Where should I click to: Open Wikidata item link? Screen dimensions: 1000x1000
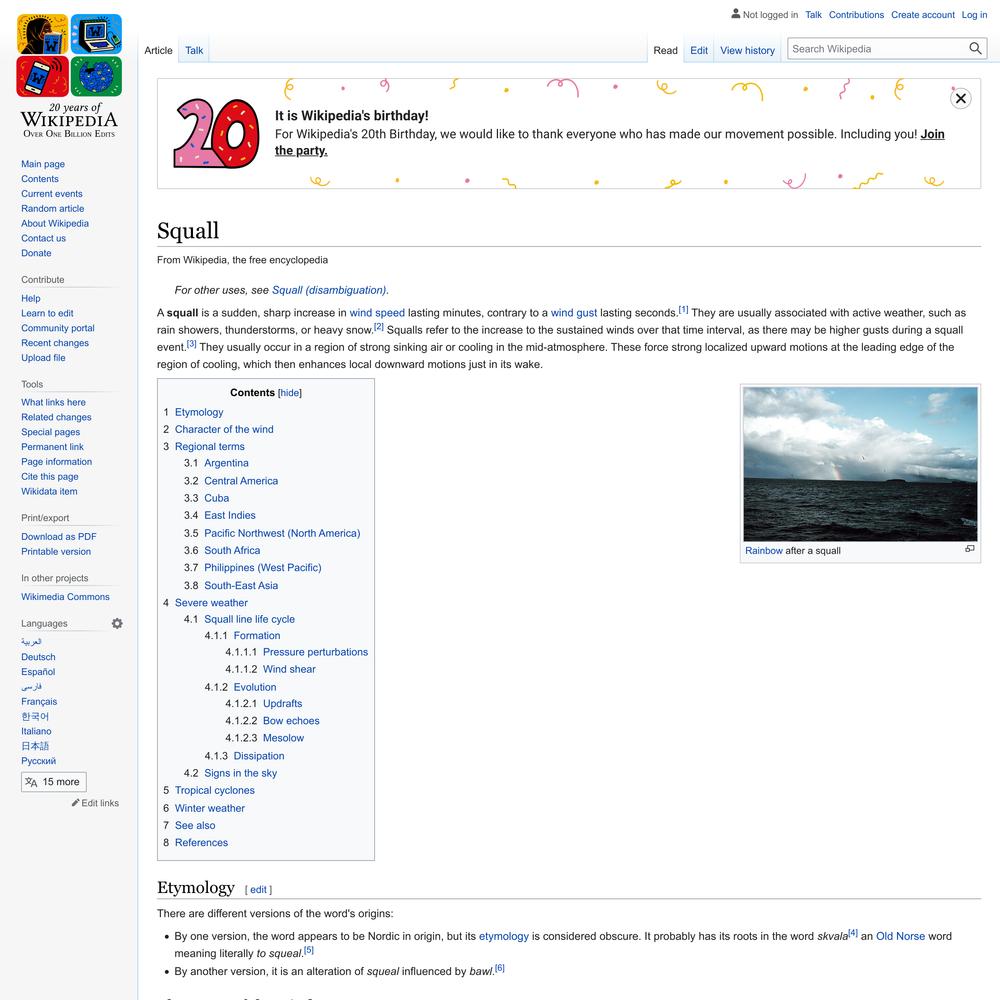[x=49, y=492]
